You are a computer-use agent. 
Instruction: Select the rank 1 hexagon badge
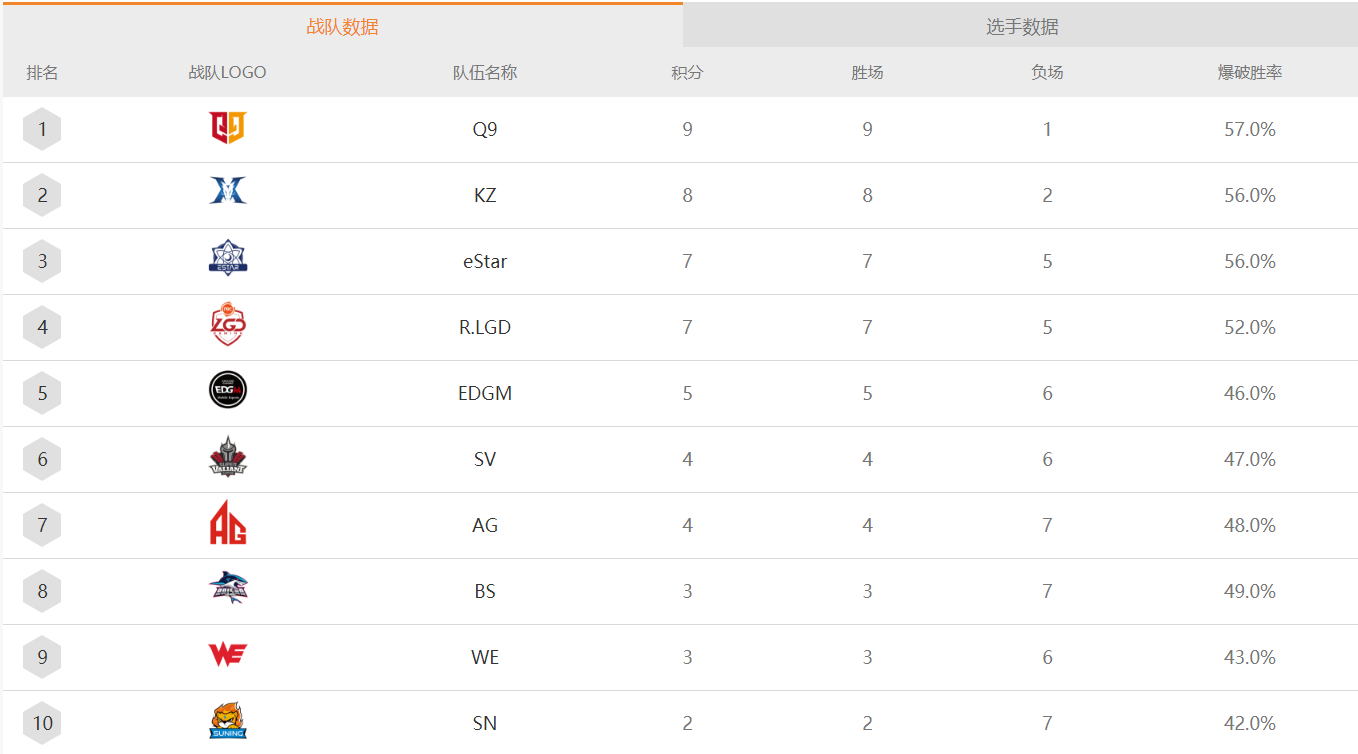[x=42, y=129]
